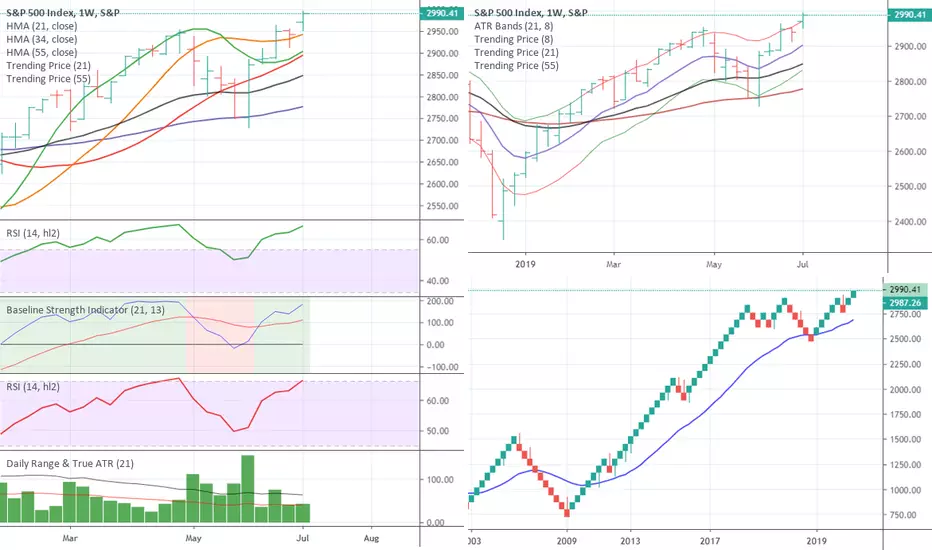Viewport: 932px width, 550px height.
Task: Click Trending Price (21) in the left chart legend
Action: (49, 65)
